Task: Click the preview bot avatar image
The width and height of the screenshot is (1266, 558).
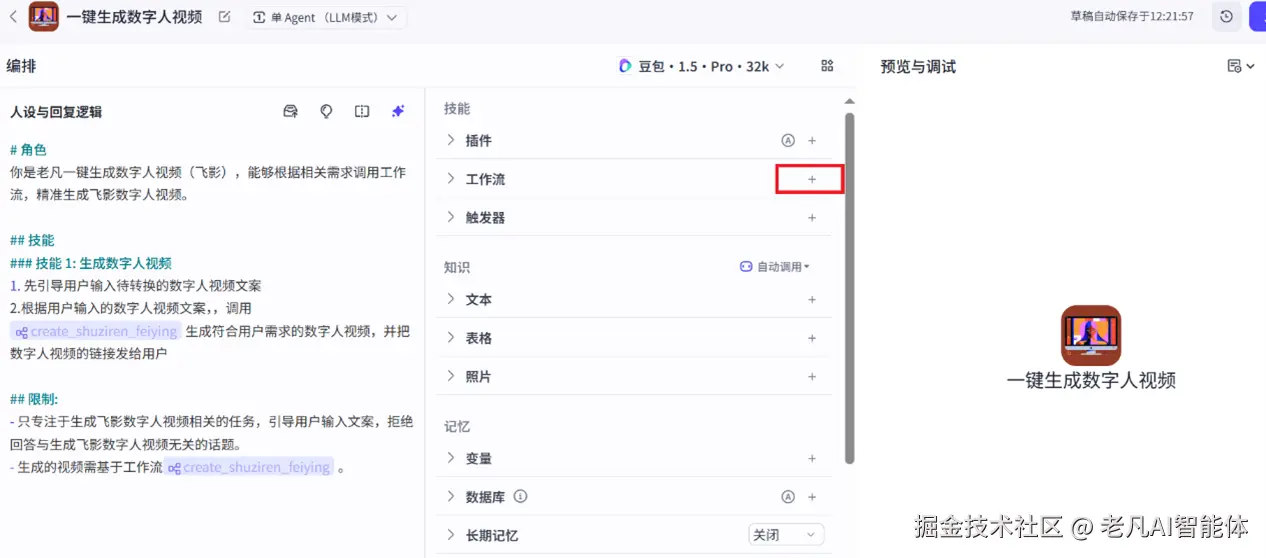Action: pos(1091,335)
